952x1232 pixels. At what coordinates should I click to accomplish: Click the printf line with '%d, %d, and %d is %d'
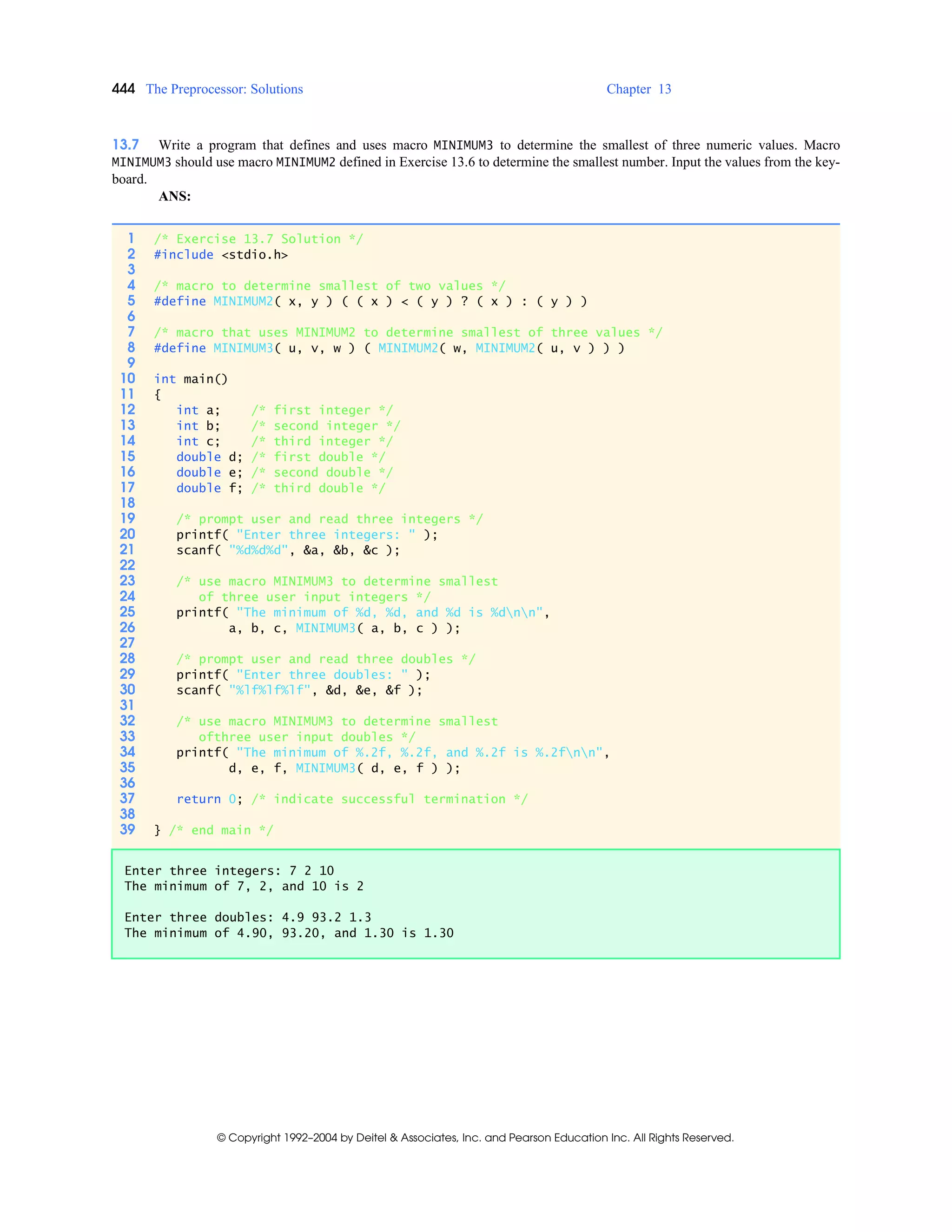click(x=363, y=613)
